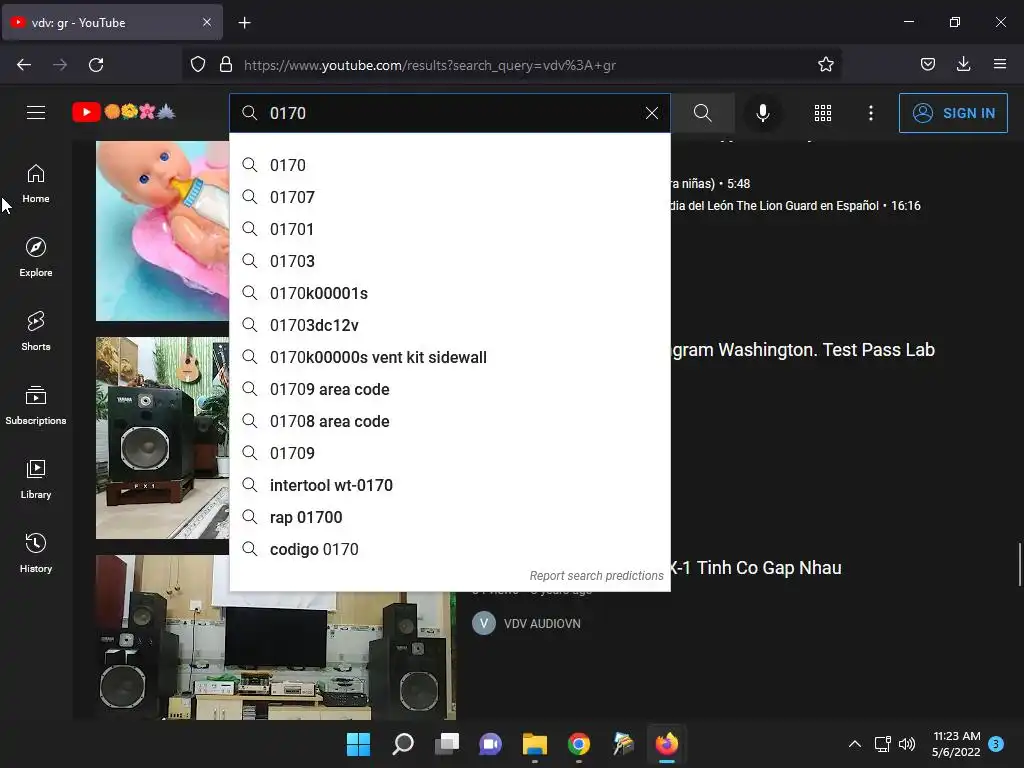Open the YouTube apps grid
The image size is (1024, 768).
coord(823,113)
